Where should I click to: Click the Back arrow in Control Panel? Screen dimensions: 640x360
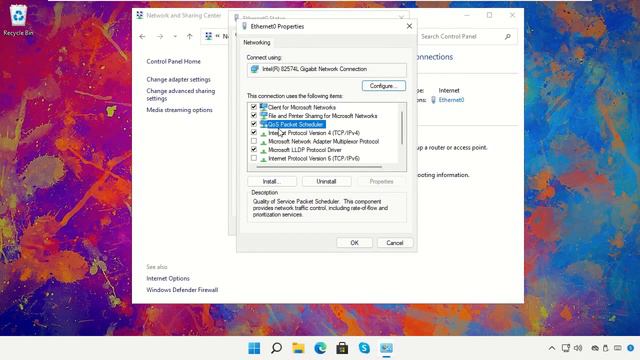pyautogui.click(x=142, y=36)
